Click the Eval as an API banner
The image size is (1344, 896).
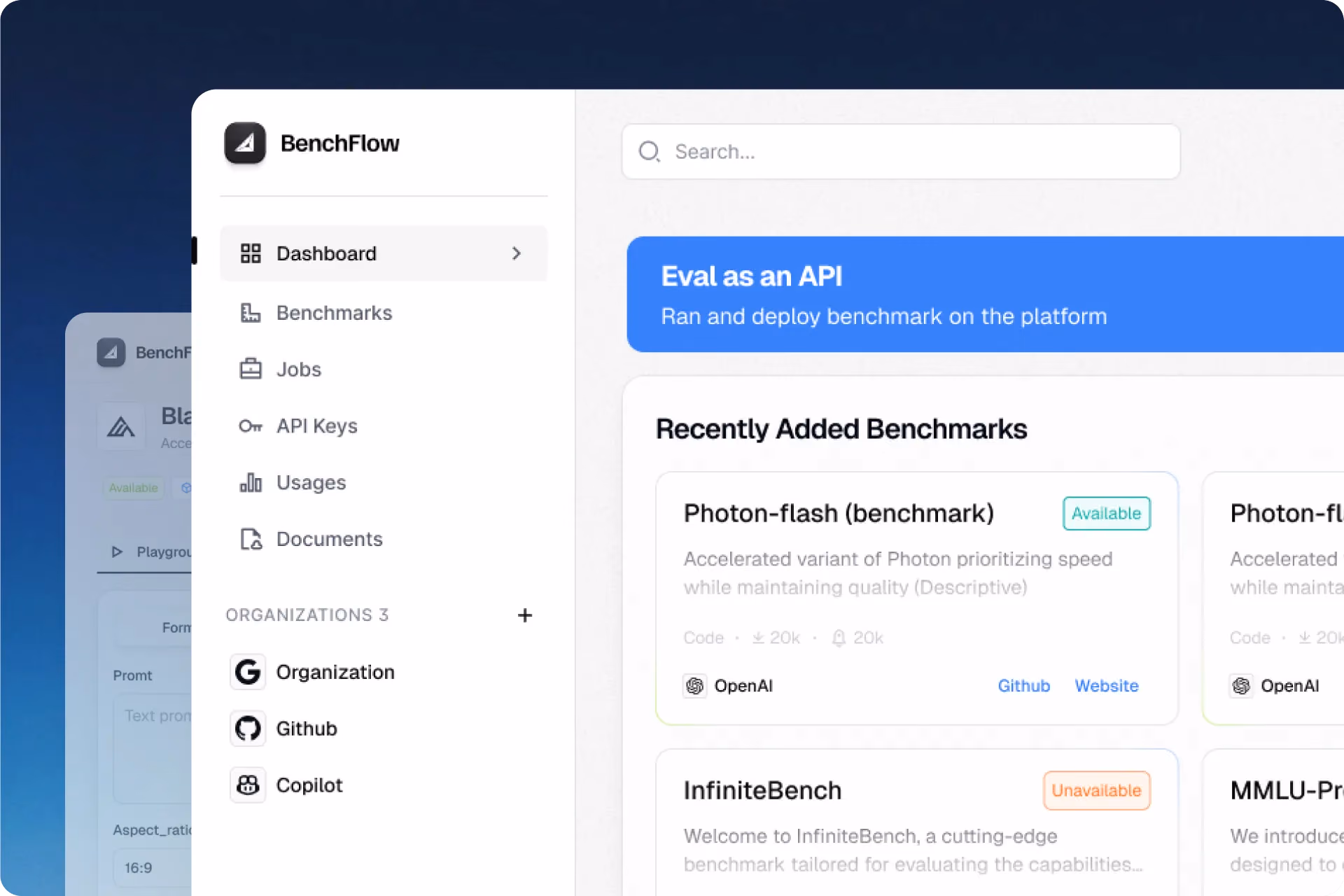tap(985, 294)
